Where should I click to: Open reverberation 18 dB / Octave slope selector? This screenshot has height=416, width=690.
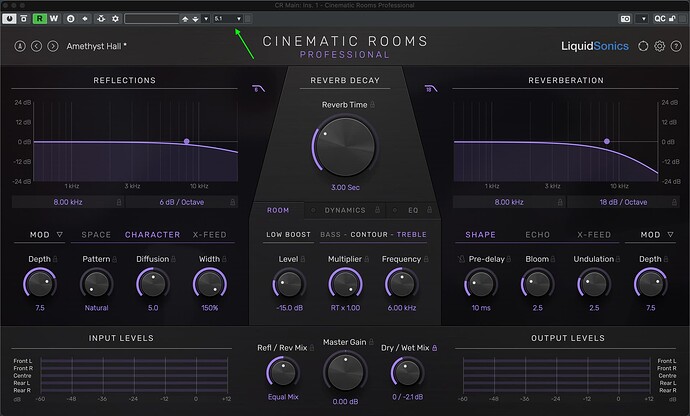tap(623, 202)
